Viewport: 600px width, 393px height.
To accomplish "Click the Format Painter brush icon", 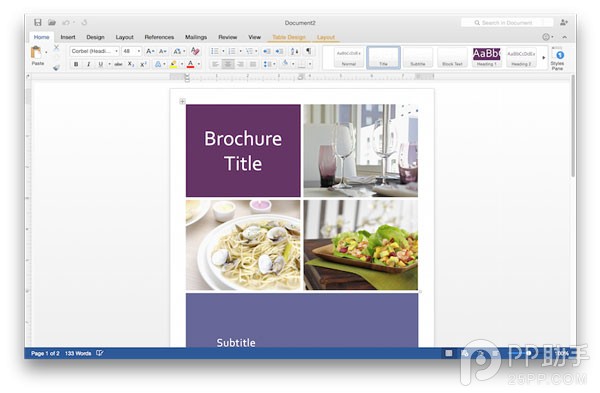I will (56, 67).
